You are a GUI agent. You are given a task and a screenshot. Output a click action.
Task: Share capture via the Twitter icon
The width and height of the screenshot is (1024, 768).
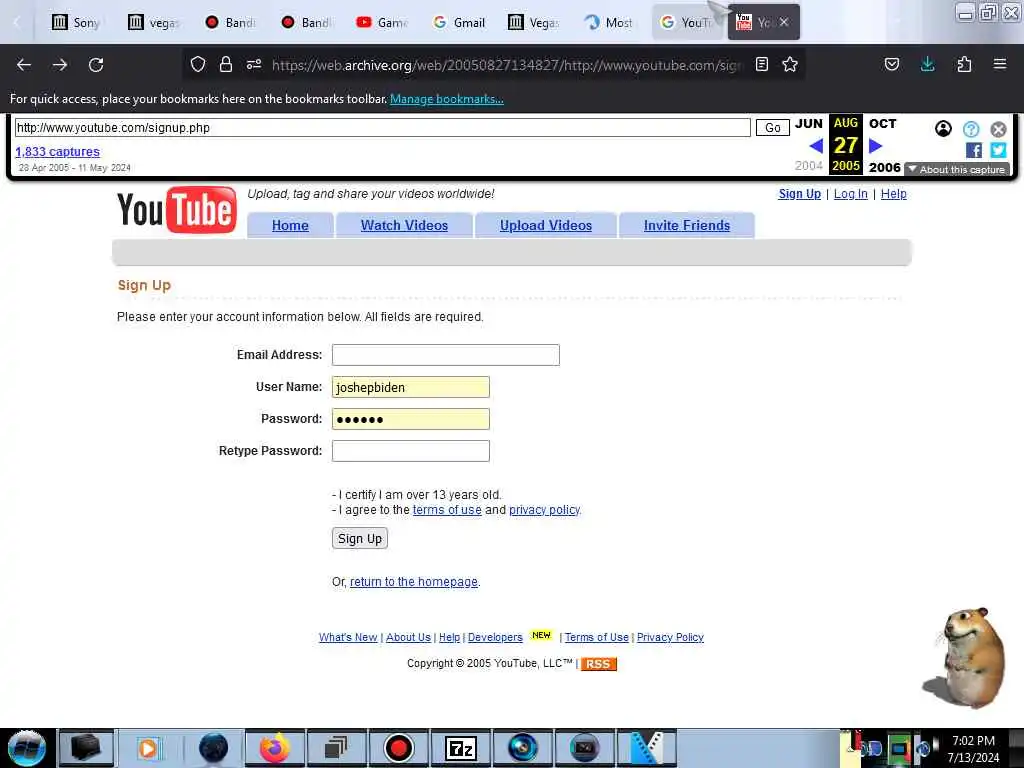coord(999,150)
